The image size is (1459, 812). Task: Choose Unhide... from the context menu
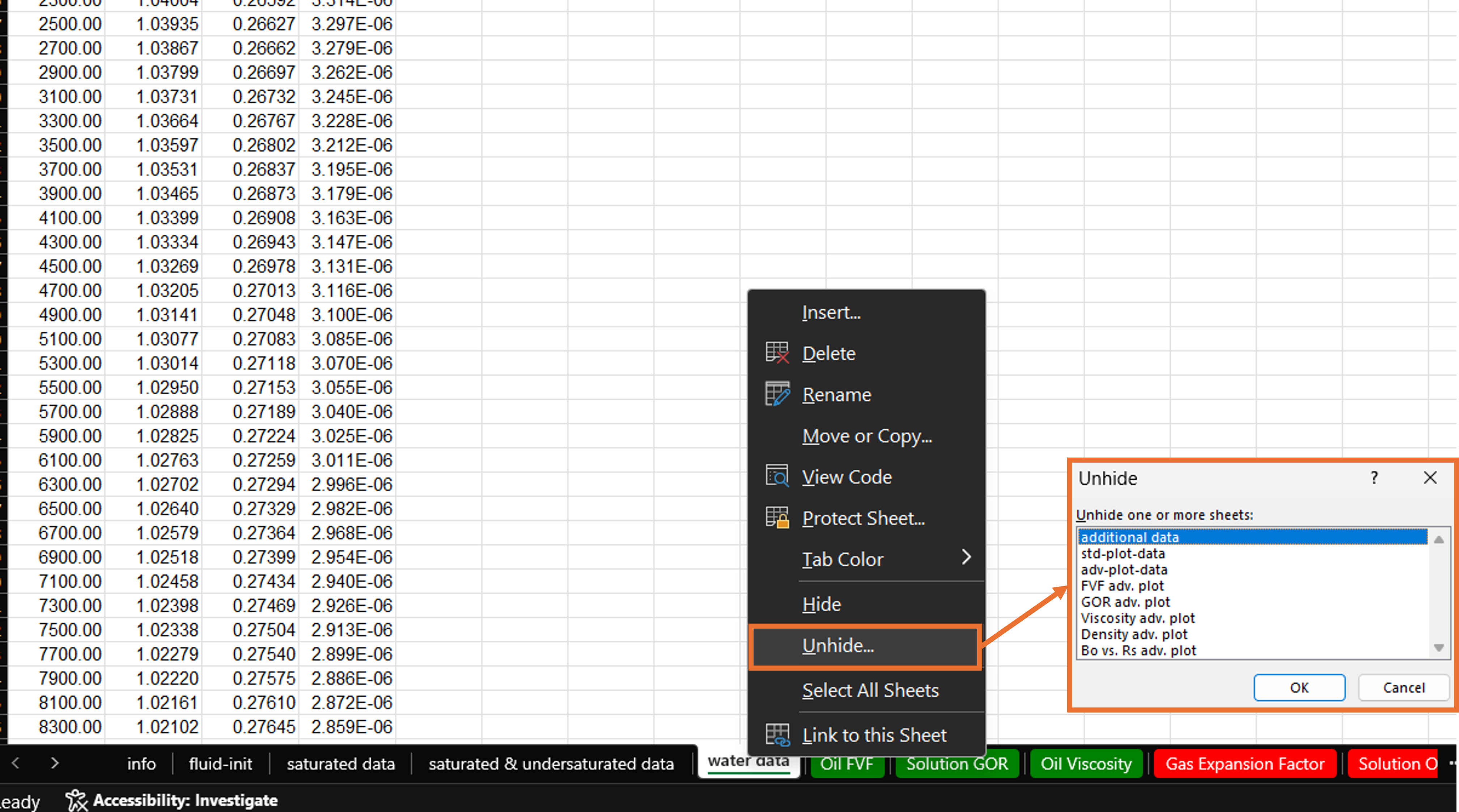[x=838, y=646]
